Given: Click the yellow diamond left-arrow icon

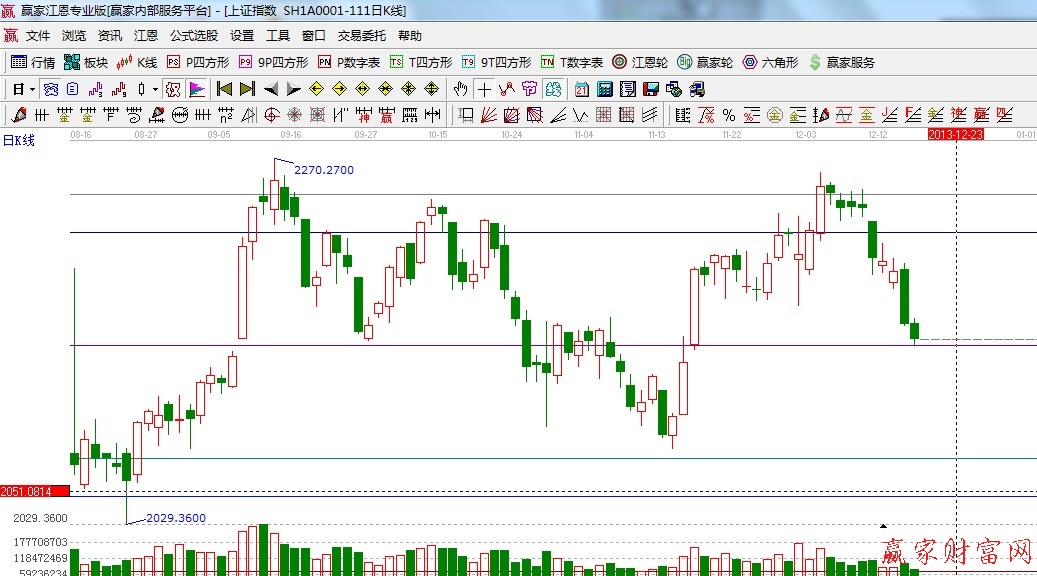Looking at the screenshot, I should pyautogui.click(x=317, y=89).
